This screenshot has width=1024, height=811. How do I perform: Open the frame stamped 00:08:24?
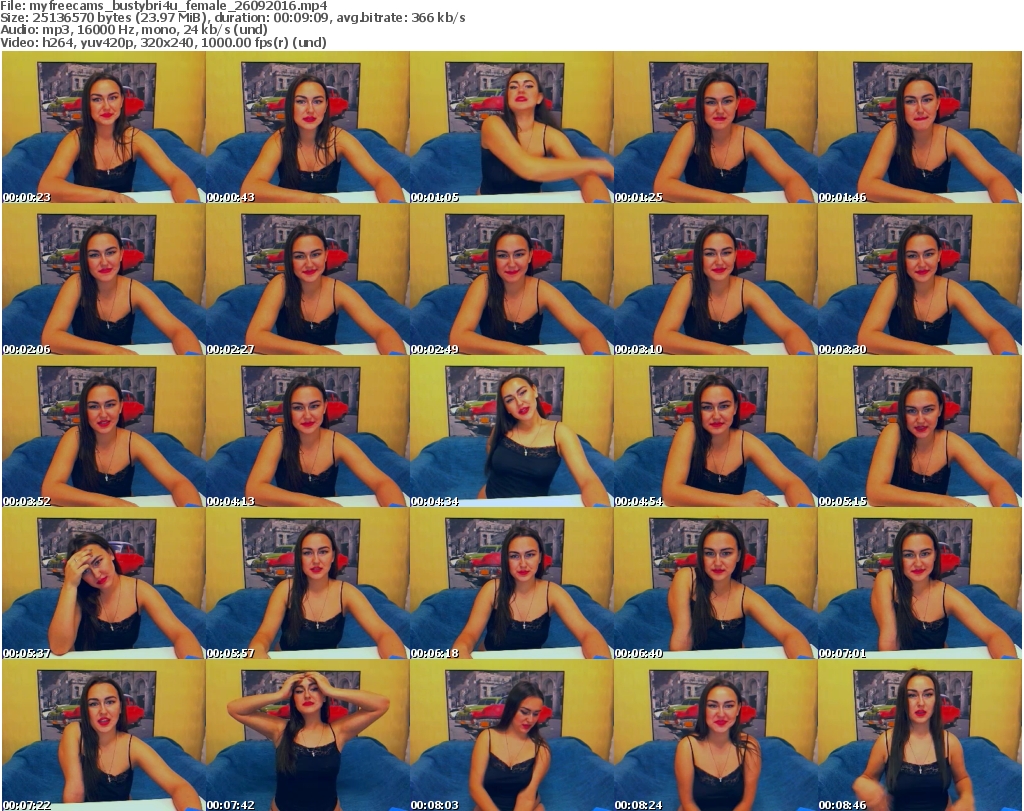coord(715,735)
